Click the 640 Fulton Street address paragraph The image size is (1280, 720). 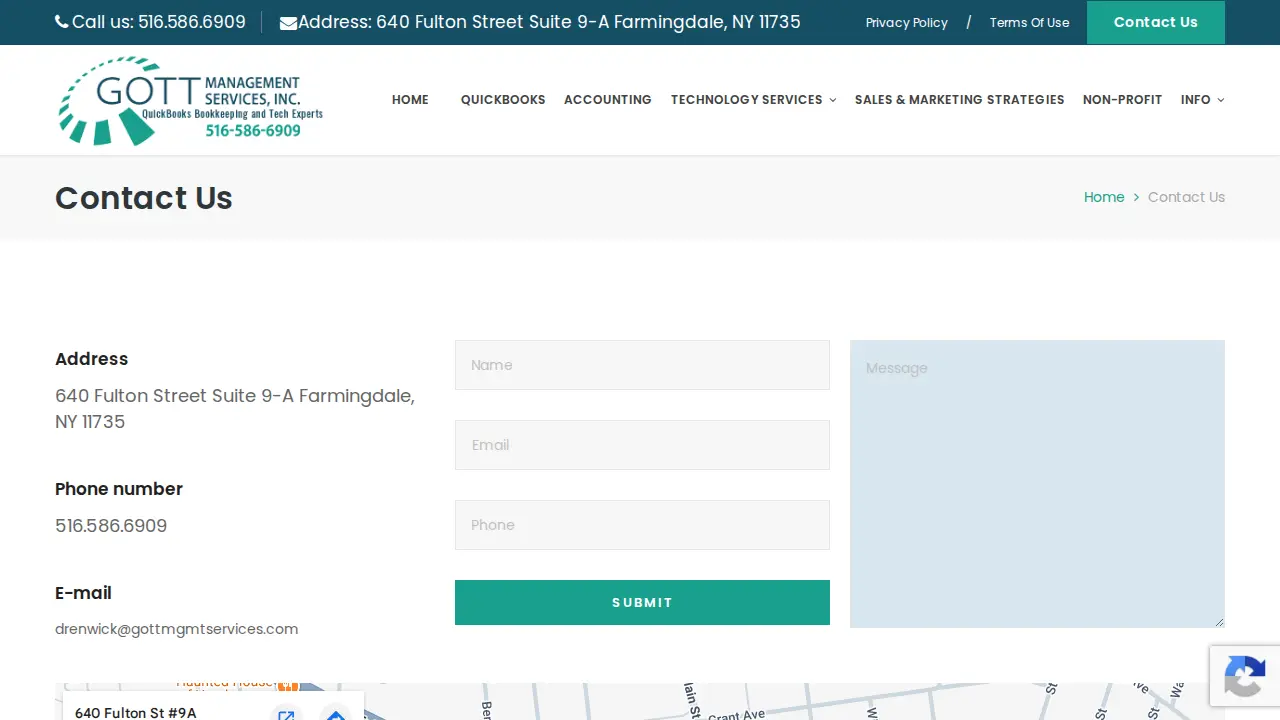click(235, 409)
